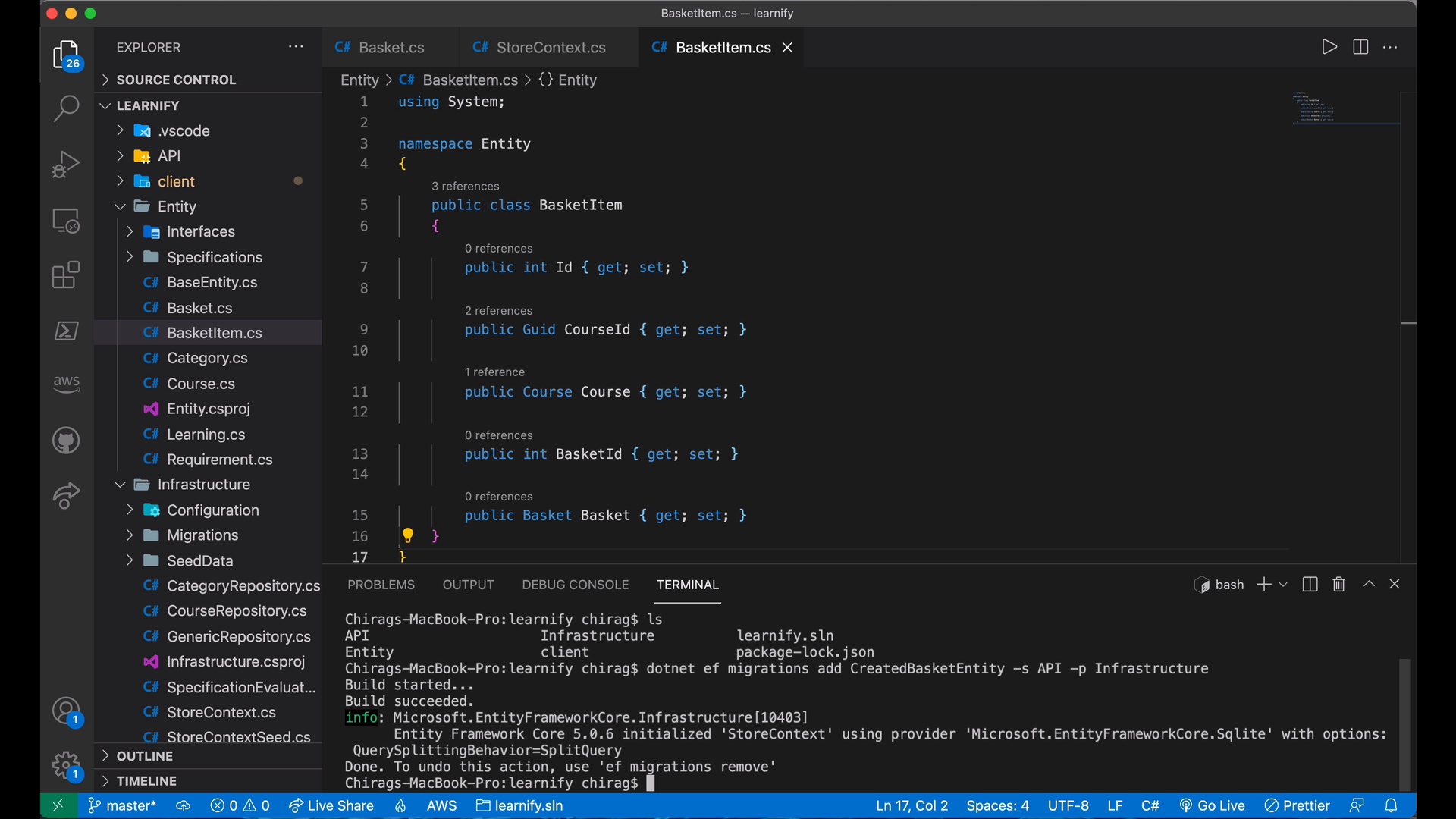
Task: Switch to the OUTPUT tab in panel
Action: point(467,585)
